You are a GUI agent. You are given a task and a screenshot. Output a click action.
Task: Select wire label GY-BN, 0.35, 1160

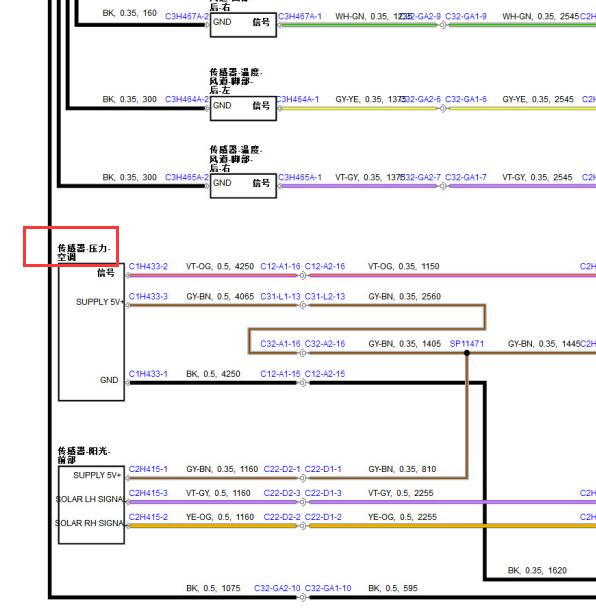click(222, 469)
